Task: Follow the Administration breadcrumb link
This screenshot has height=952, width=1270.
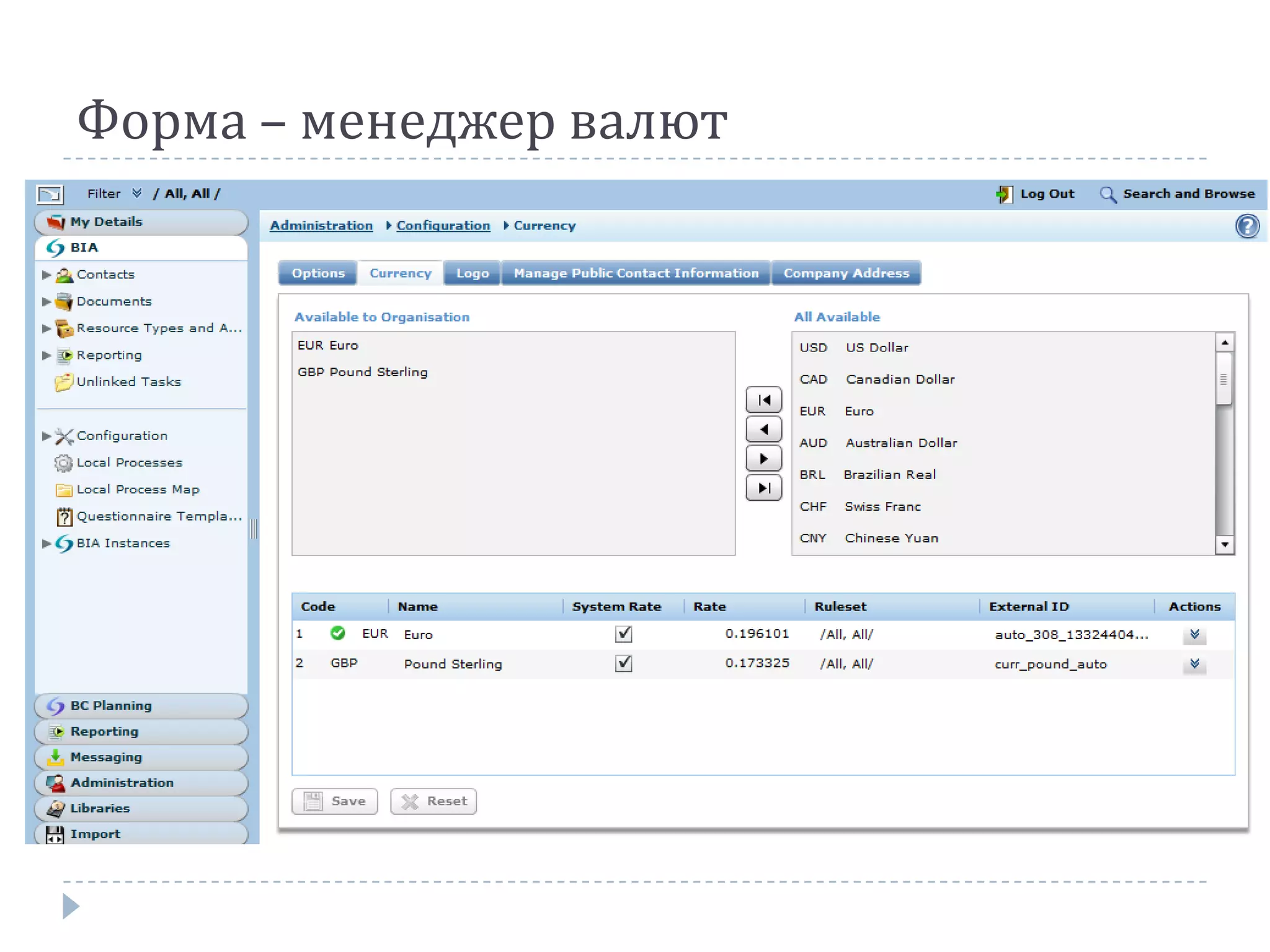Action: point(321,226)
